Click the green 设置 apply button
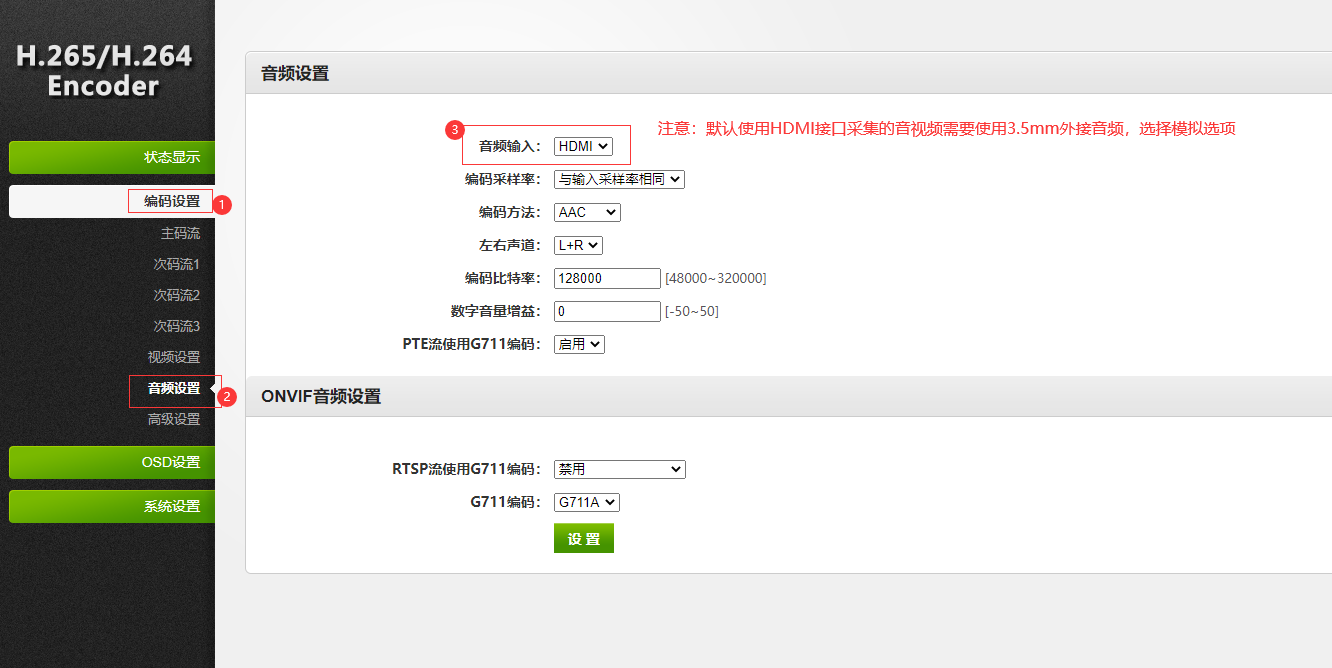 pos(583,538)
